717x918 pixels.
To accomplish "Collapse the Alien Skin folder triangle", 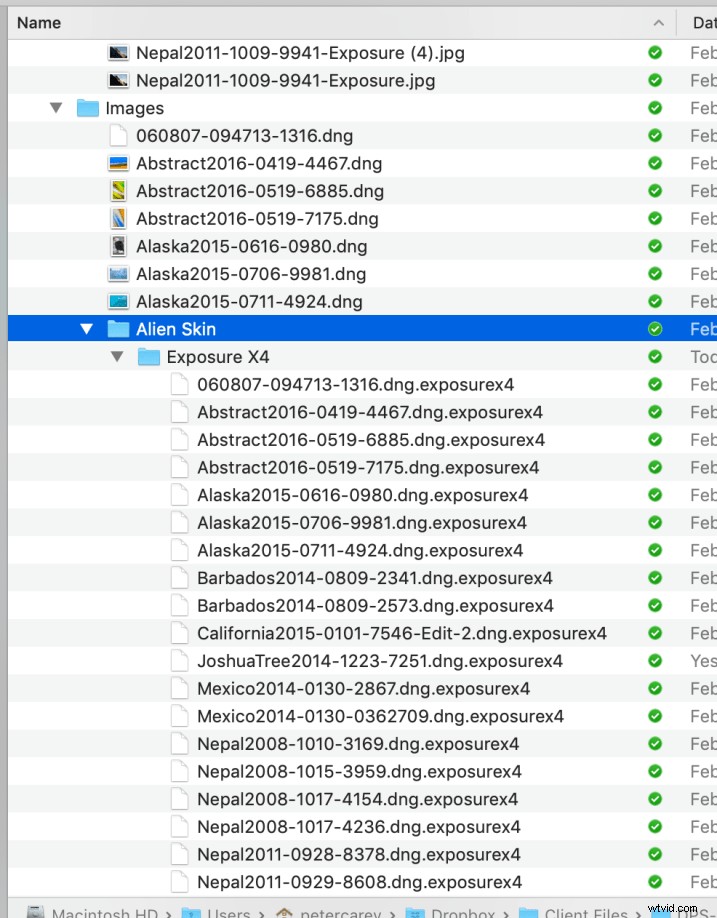I will pyautogui.click(x=87, y=329).
